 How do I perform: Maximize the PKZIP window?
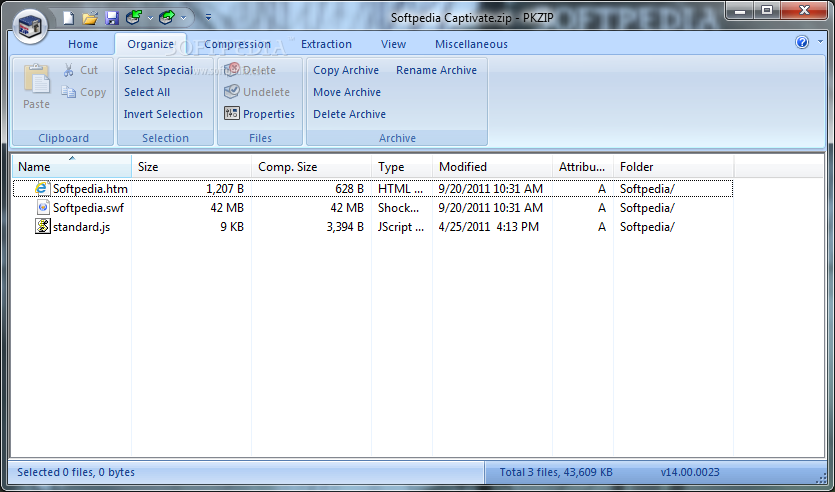pyautogui.click(x=767, y=10)
